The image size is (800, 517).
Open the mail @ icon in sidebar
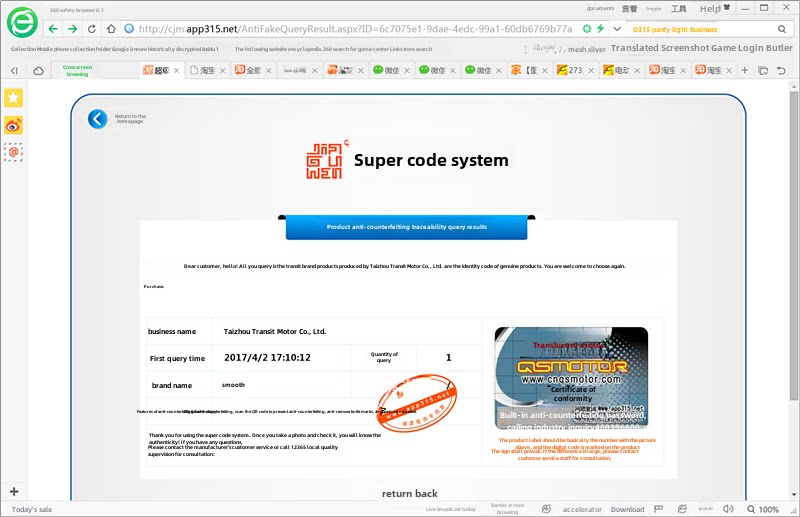(14, 152)
